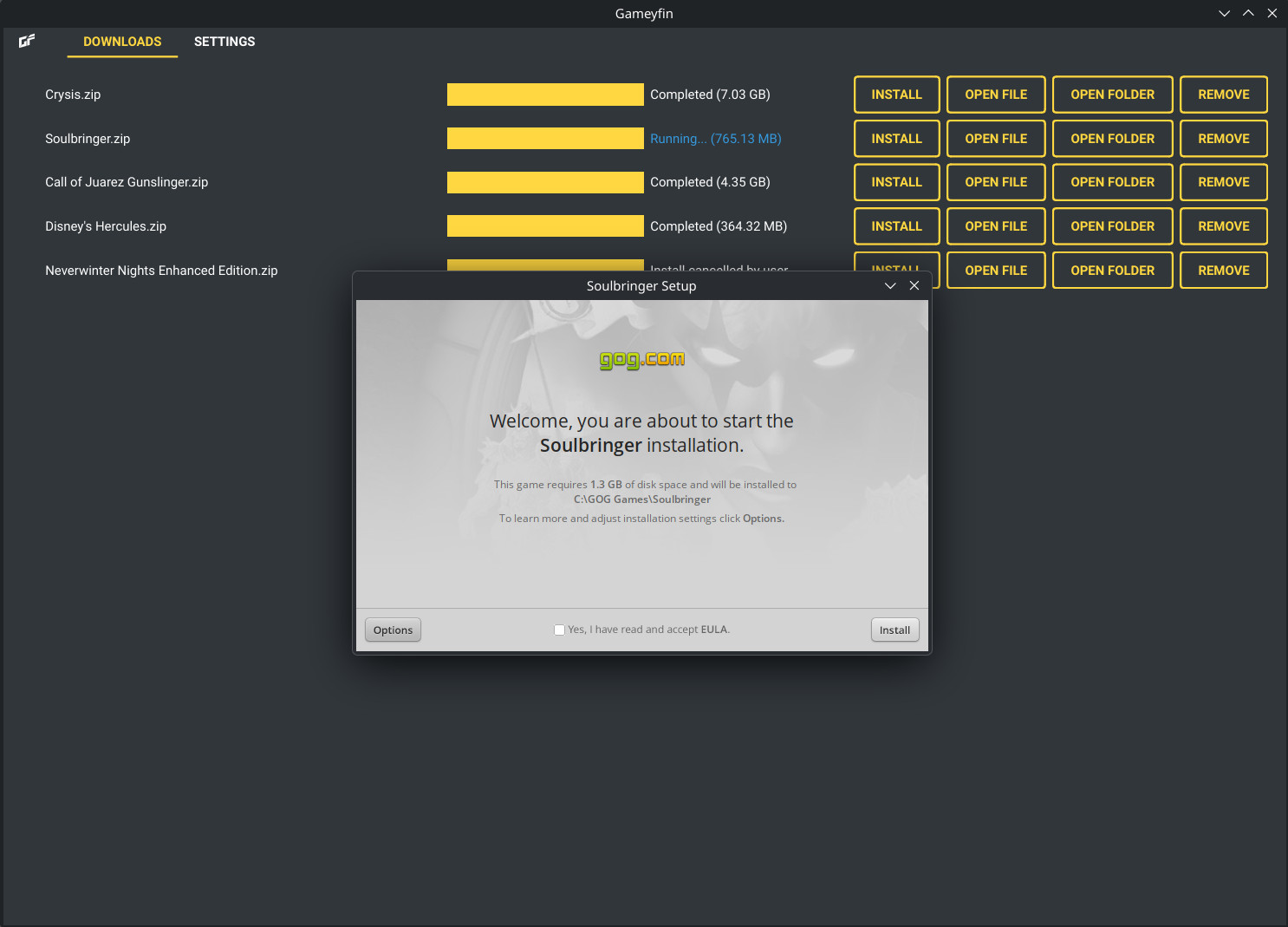
Task: Accept the EULA checkbox
Action: (559, 630)
